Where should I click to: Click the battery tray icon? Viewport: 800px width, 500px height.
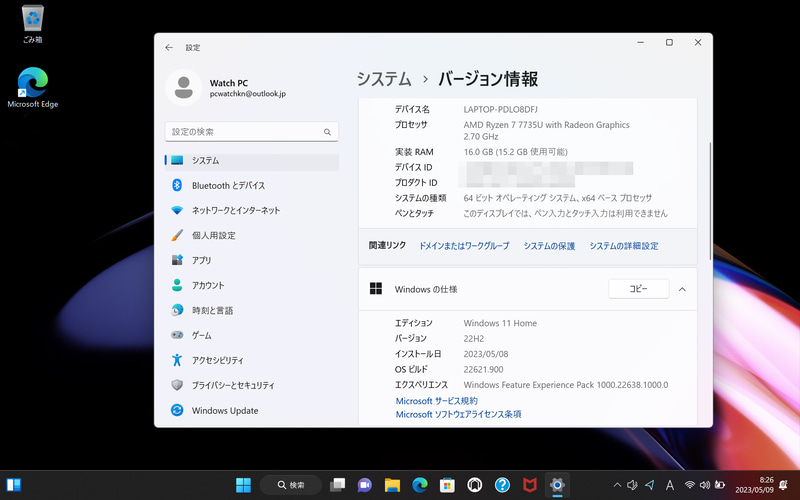(x=720, y=485)
